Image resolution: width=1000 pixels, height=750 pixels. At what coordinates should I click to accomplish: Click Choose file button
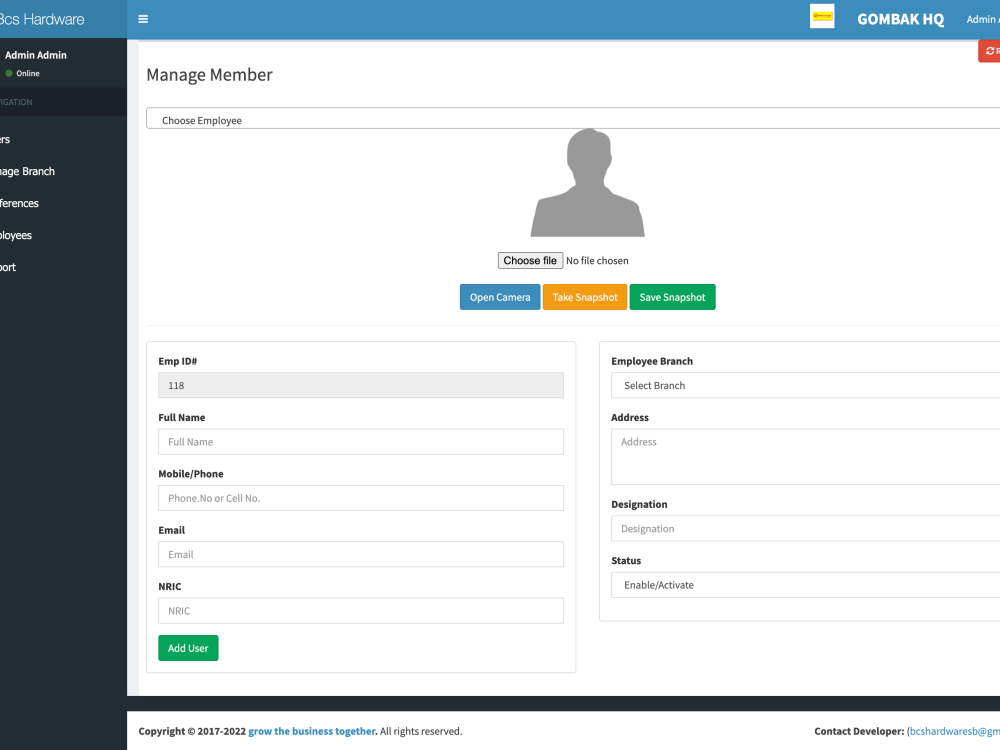click(x=530, y=260)
